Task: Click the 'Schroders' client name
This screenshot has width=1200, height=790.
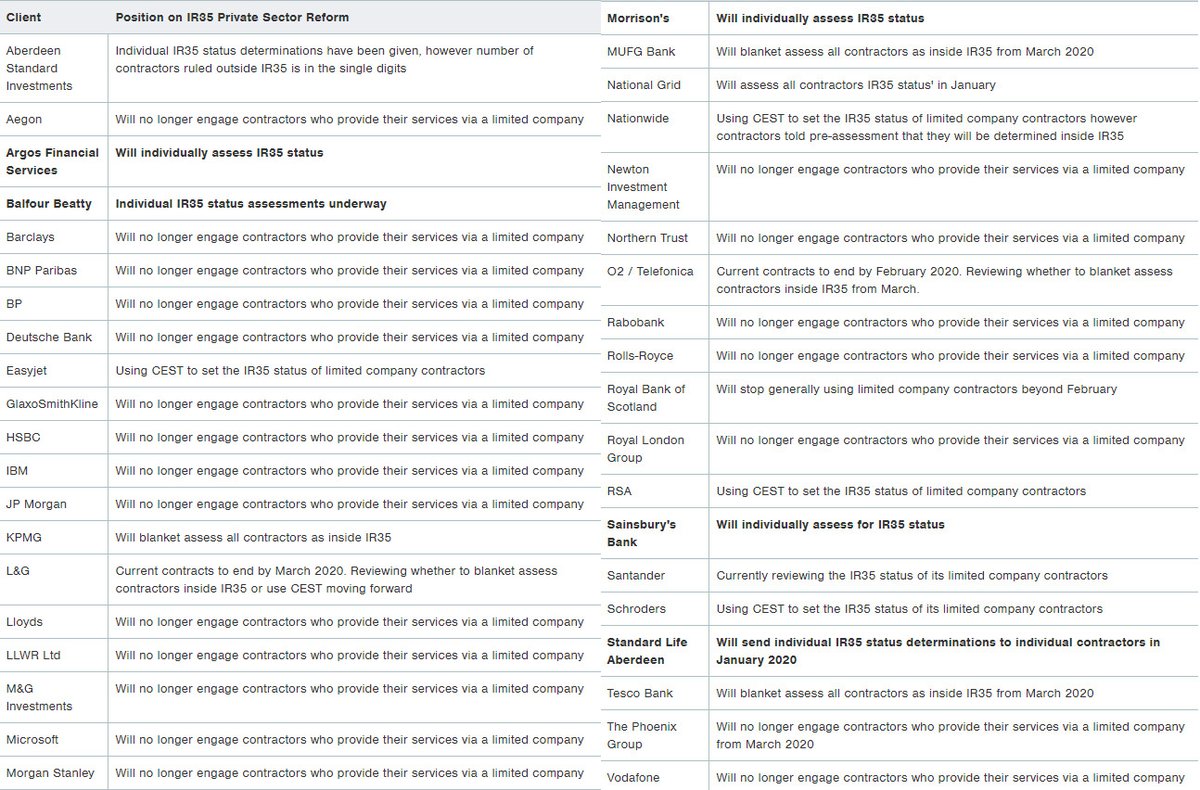Action: [x=636, y=608]
